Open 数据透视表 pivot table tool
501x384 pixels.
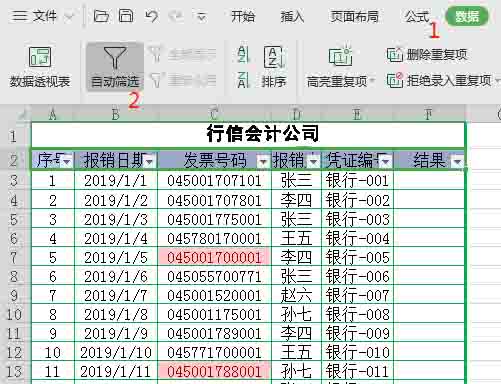tap(40, 66)
